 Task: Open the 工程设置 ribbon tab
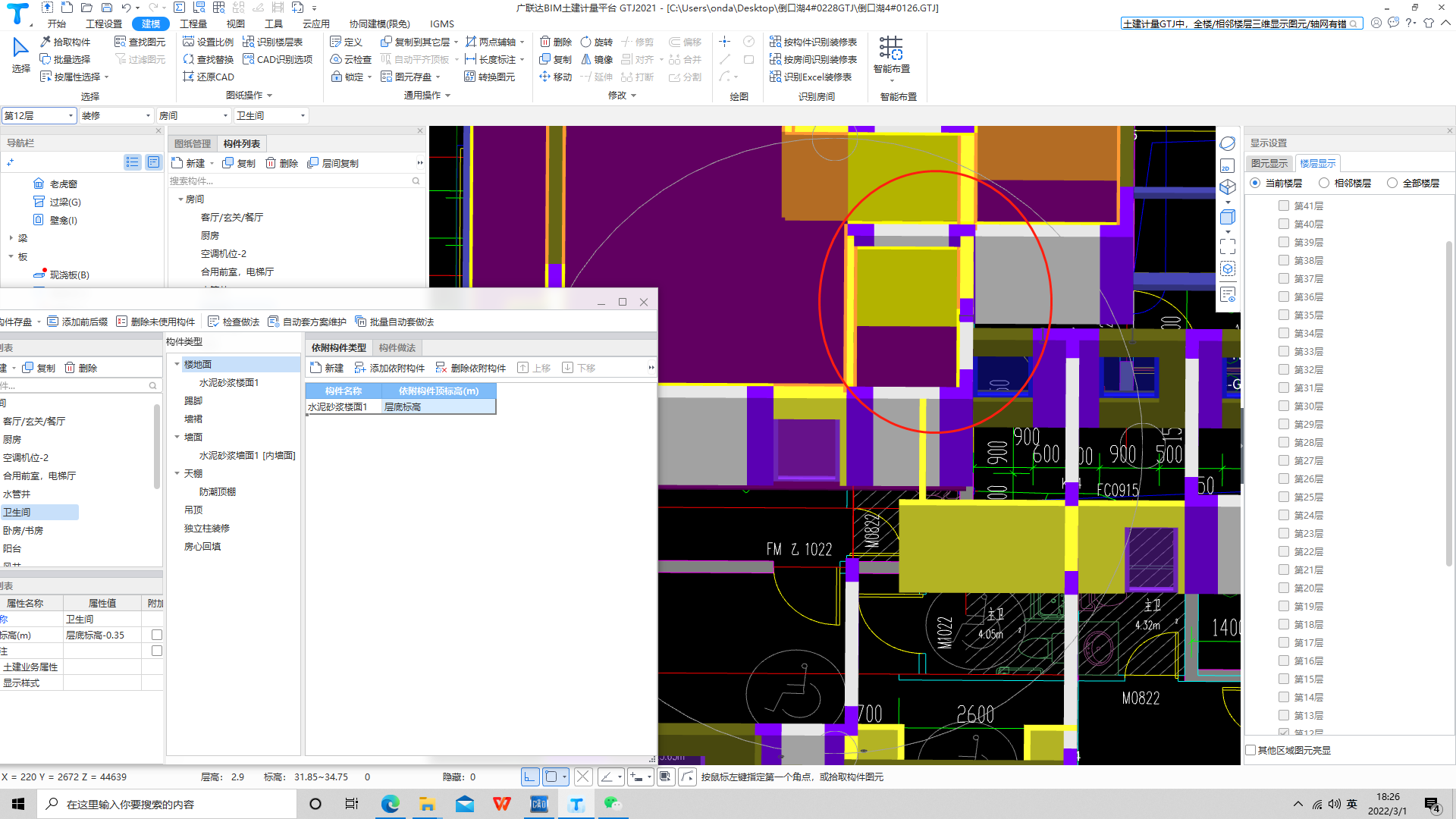click(x=104, y=24)
